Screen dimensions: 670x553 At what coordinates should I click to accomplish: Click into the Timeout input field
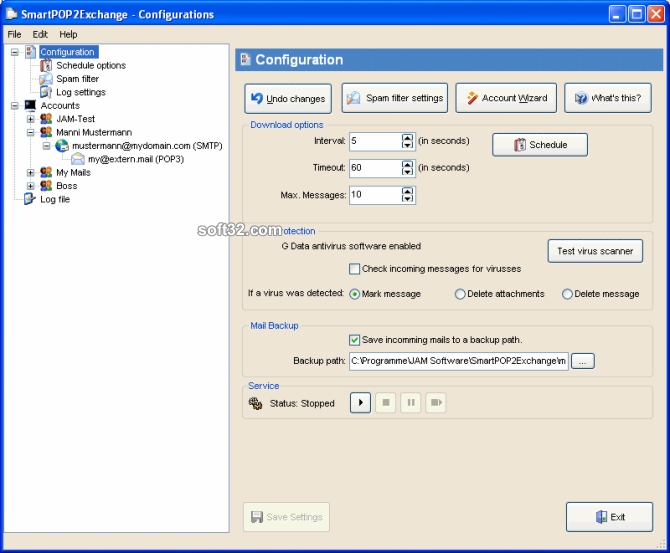coord(375,168)
